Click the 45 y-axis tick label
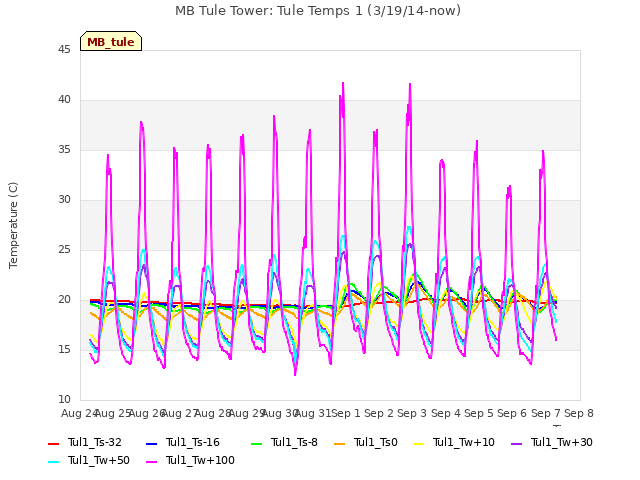The image size is (640, 480). (x=64, y=50)
